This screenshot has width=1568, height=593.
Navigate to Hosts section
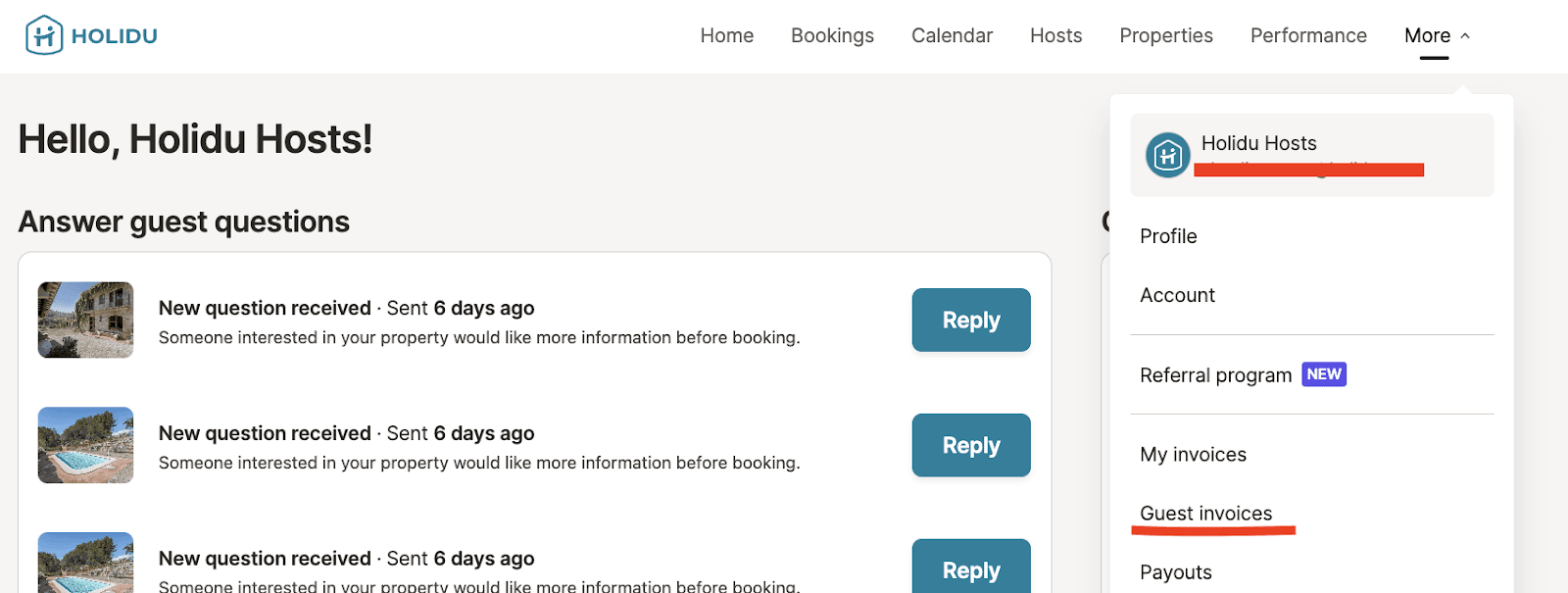(1055, 35)
